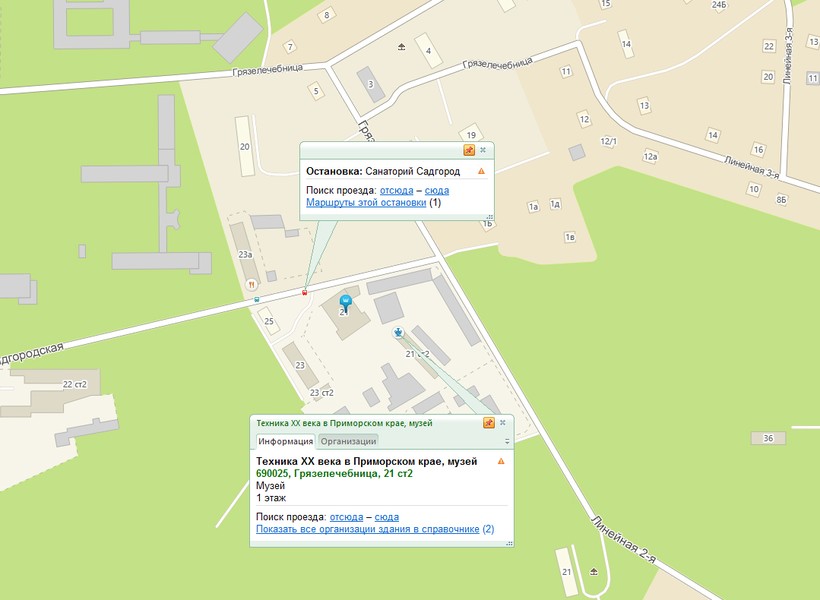
Task: Click building label 12а
Action: 650,156
